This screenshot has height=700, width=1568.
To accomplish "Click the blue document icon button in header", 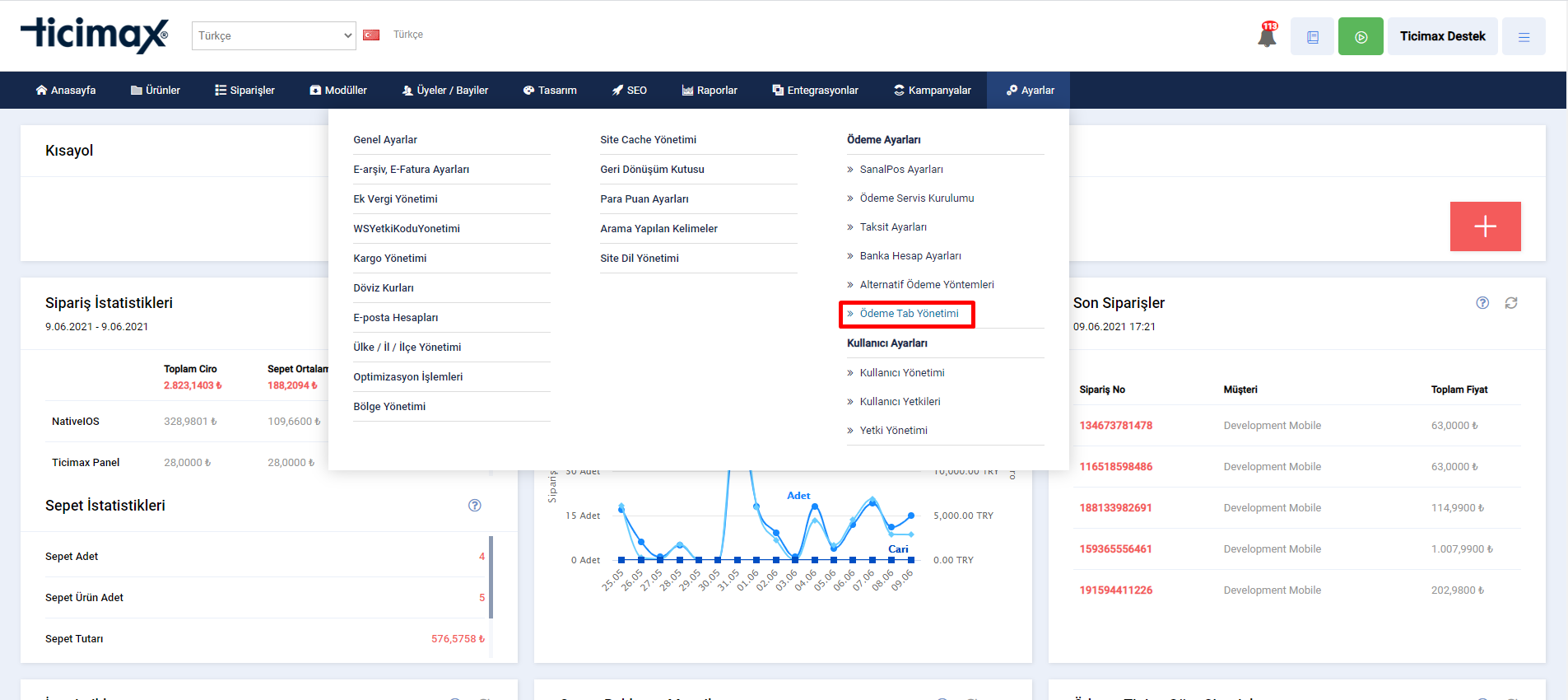I will 1312,36.
